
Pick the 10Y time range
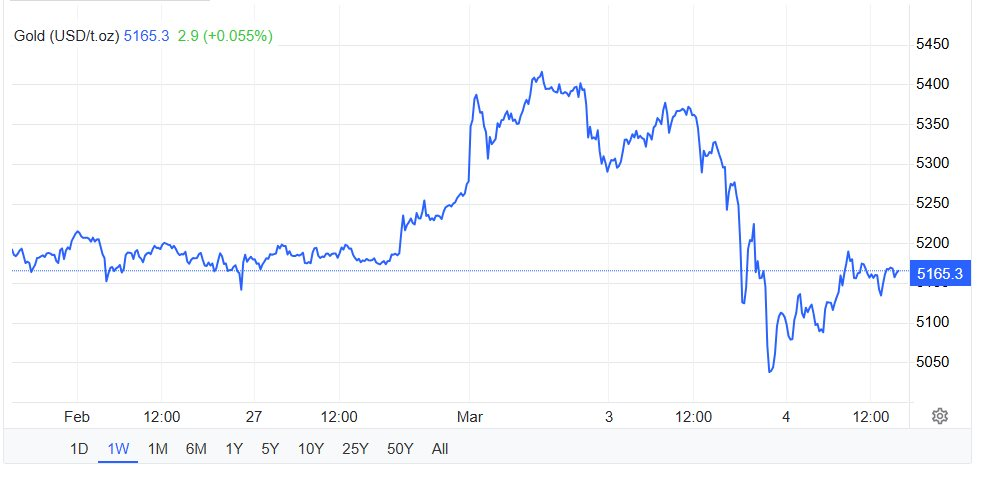click(x=311, y=449)
